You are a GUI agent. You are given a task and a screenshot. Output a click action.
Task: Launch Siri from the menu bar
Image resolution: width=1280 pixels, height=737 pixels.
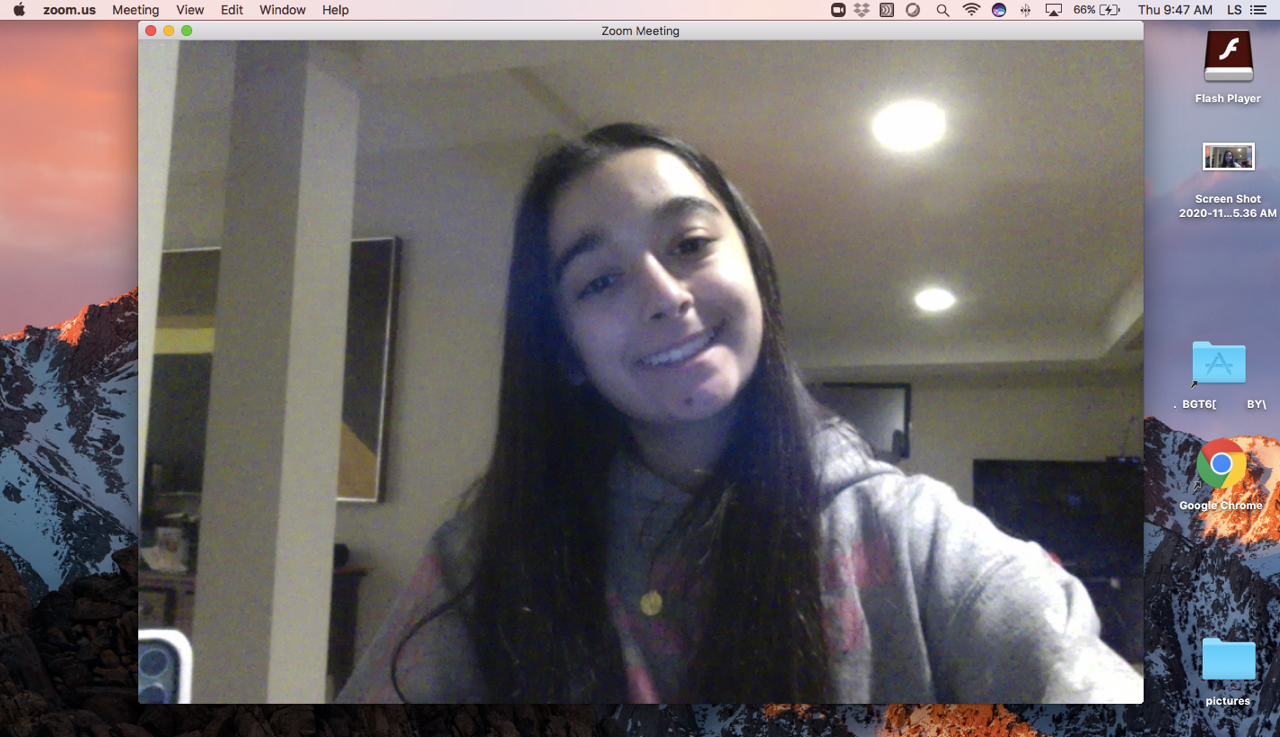click(x=999, y=10)
